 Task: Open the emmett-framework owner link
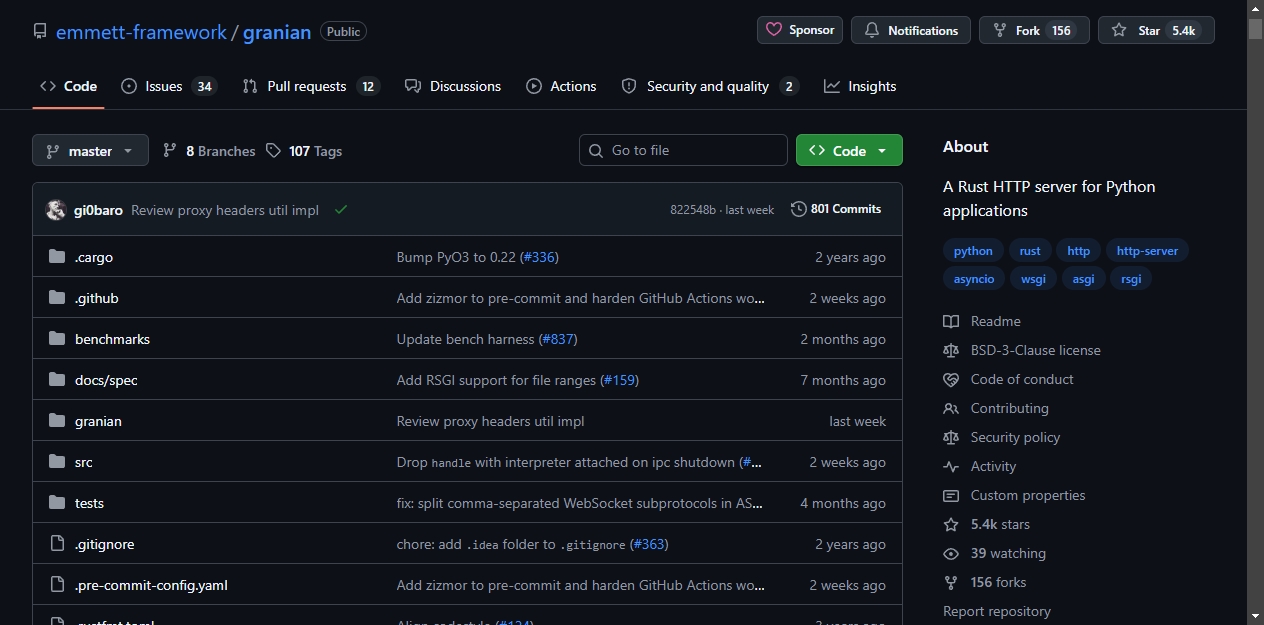(x=141, y=32)
